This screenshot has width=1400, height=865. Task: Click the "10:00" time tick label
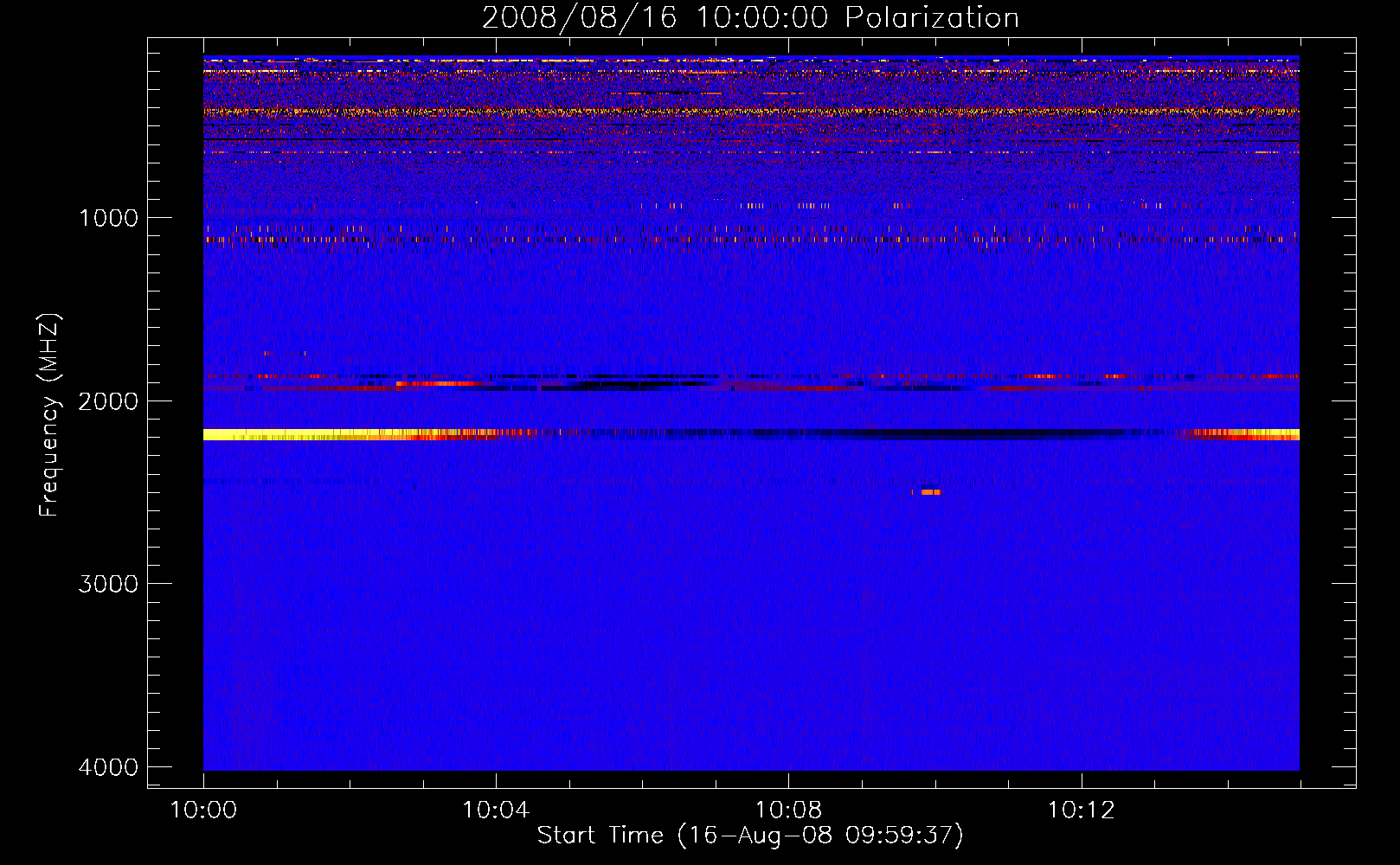click(x=203, y=811)
